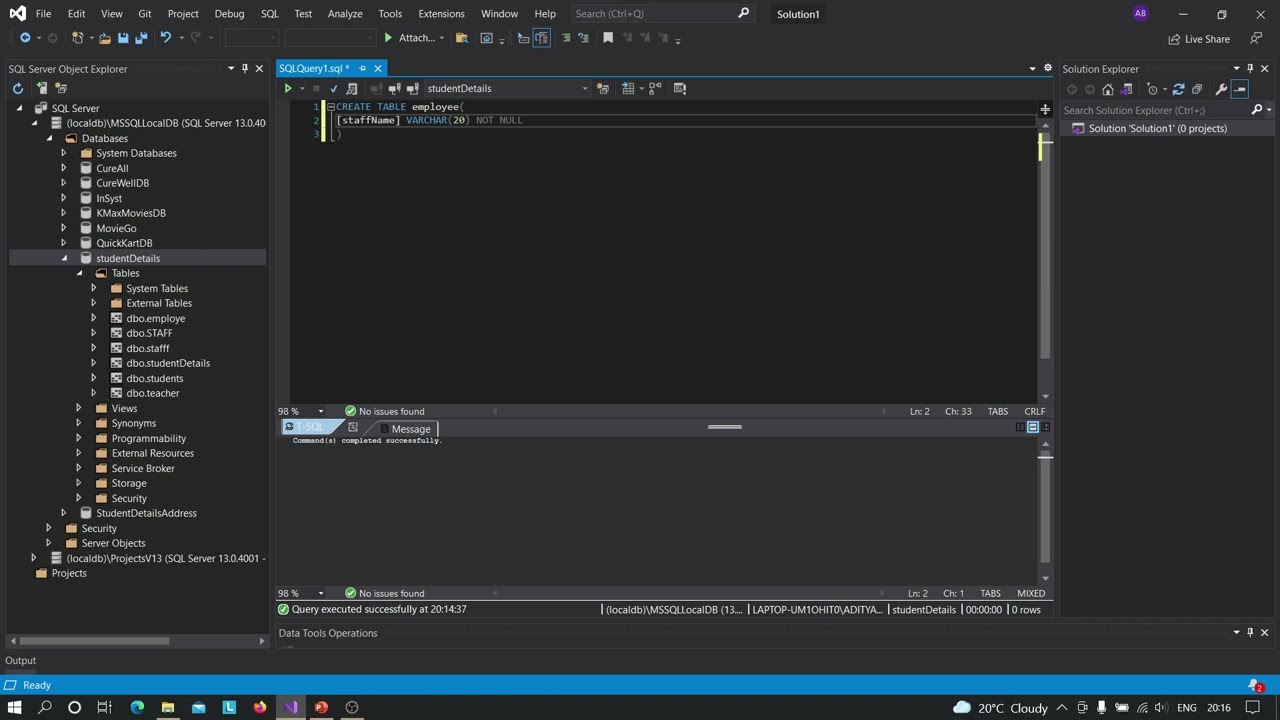Open Properties wrench in Solution Explorer
Screen dimensions: 1280x720
coord(1221,89)
